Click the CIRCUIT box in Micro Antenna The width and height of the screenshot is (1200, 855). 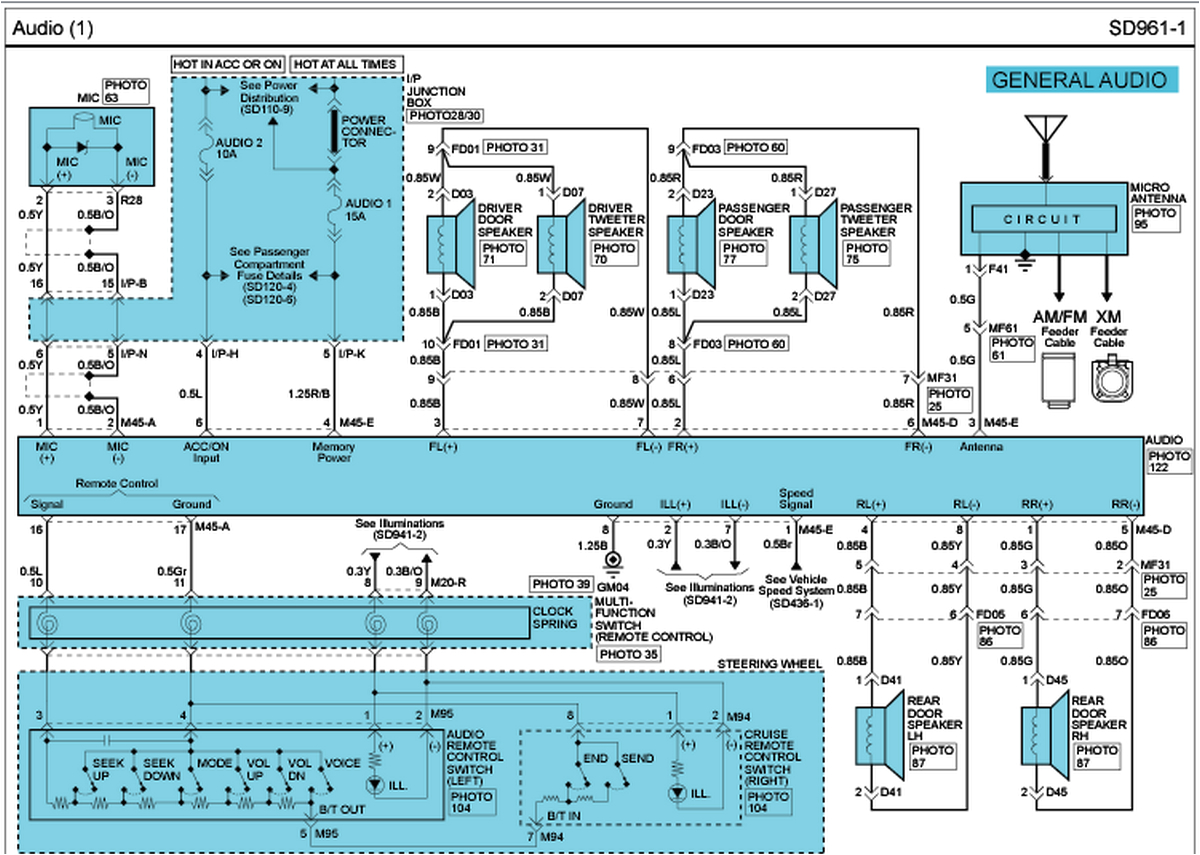coord(1042,219)
